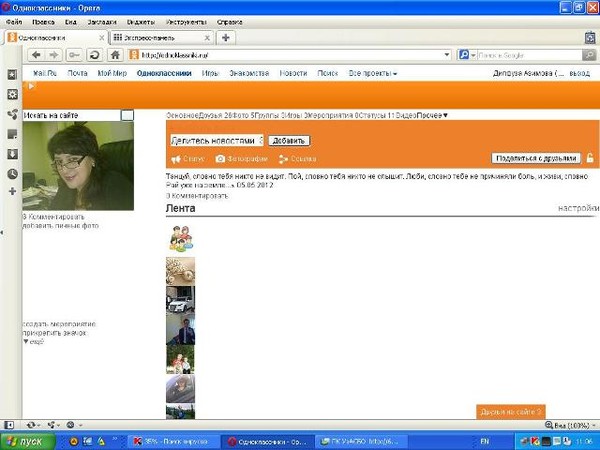Image resolution: width=600 pixels, height=450 pixels.
Task: Open the closed tabs trash icon
Action: tap(590, 38)
